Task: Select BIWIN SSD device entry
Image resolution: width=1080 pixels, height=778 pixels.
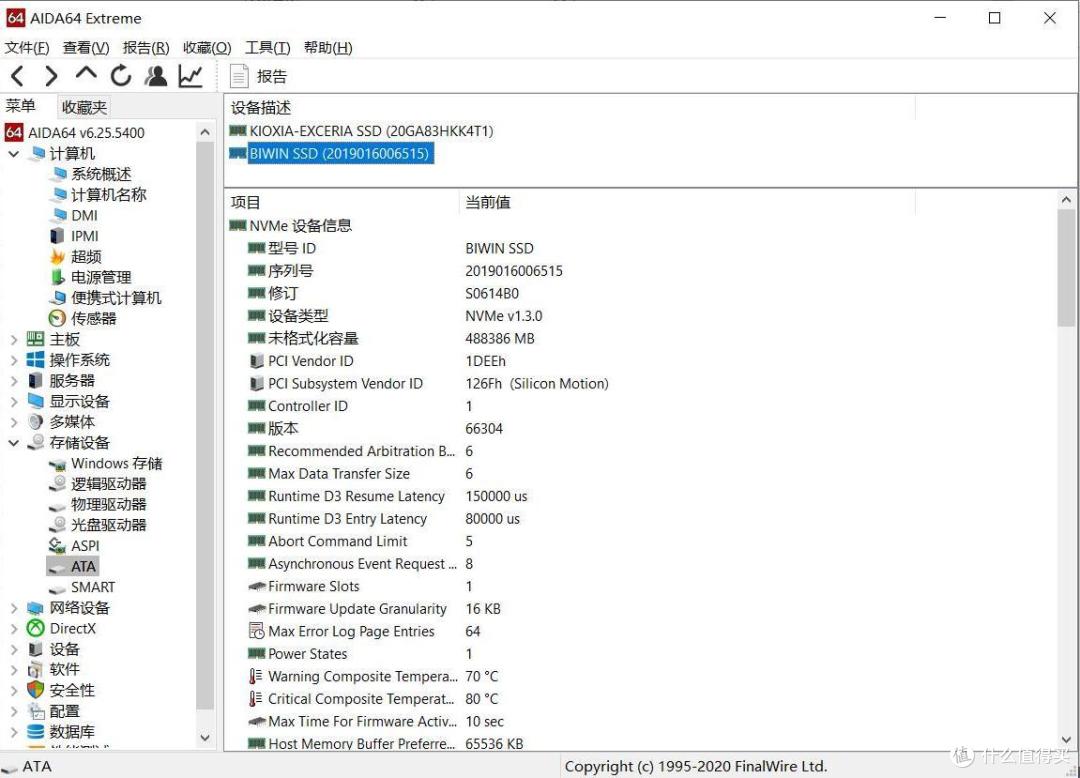Action: click(x=331, y=154)
